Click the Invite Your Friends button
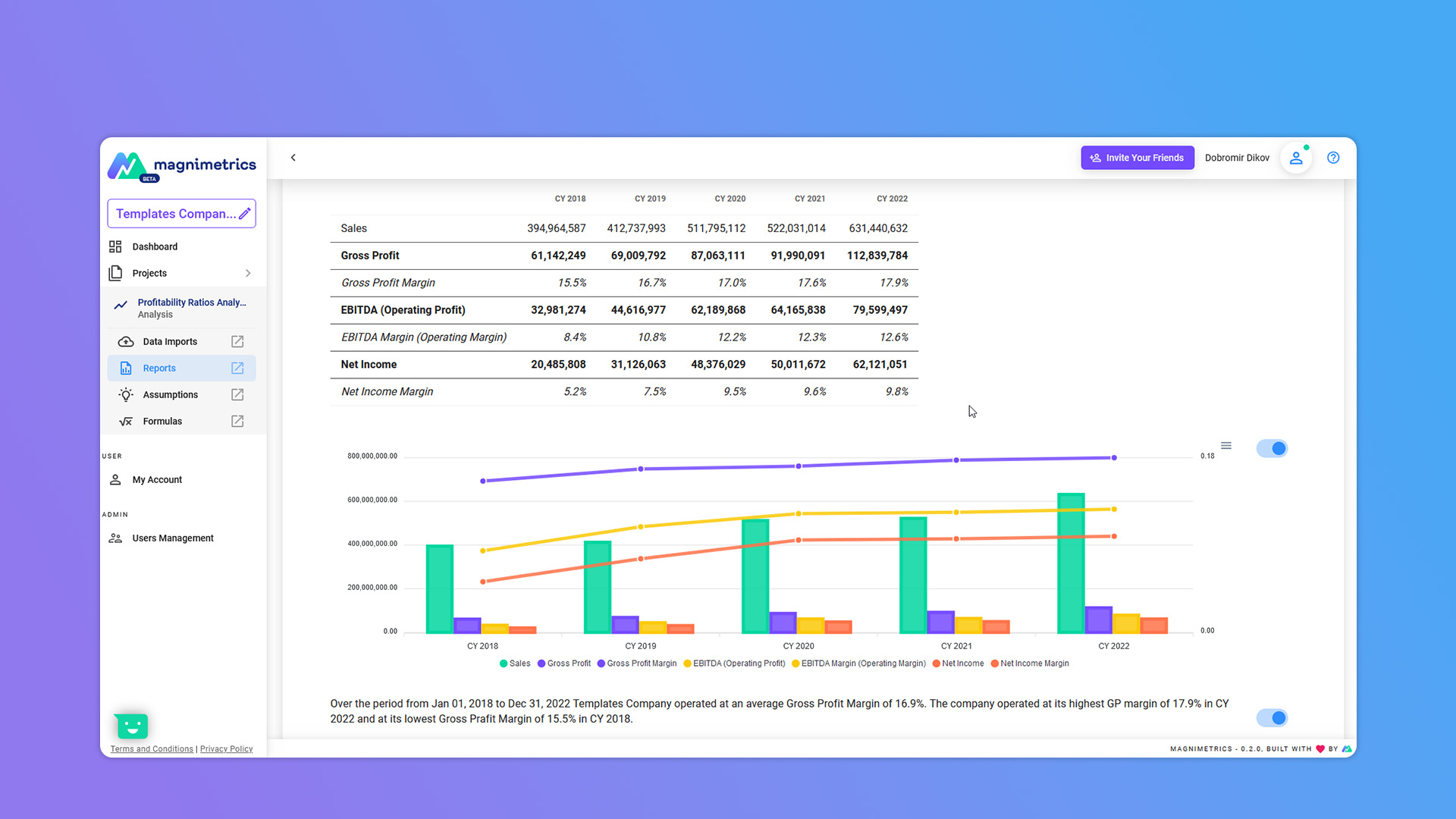The height and width of the screenshot is (819, 1456). [x=1137, y=158]
